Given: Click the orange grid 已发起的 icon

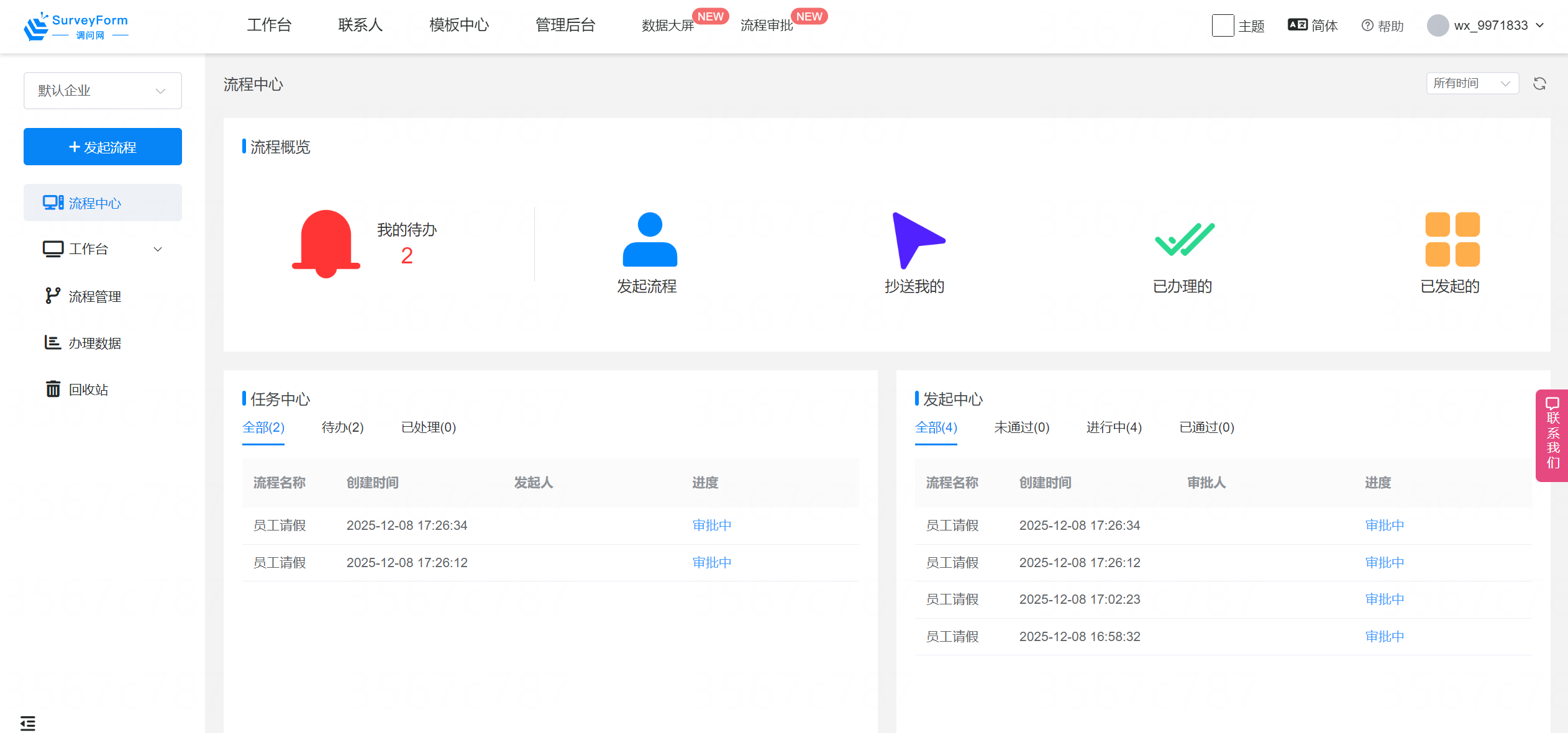Looking at the screenshot, I should 1452,240.
